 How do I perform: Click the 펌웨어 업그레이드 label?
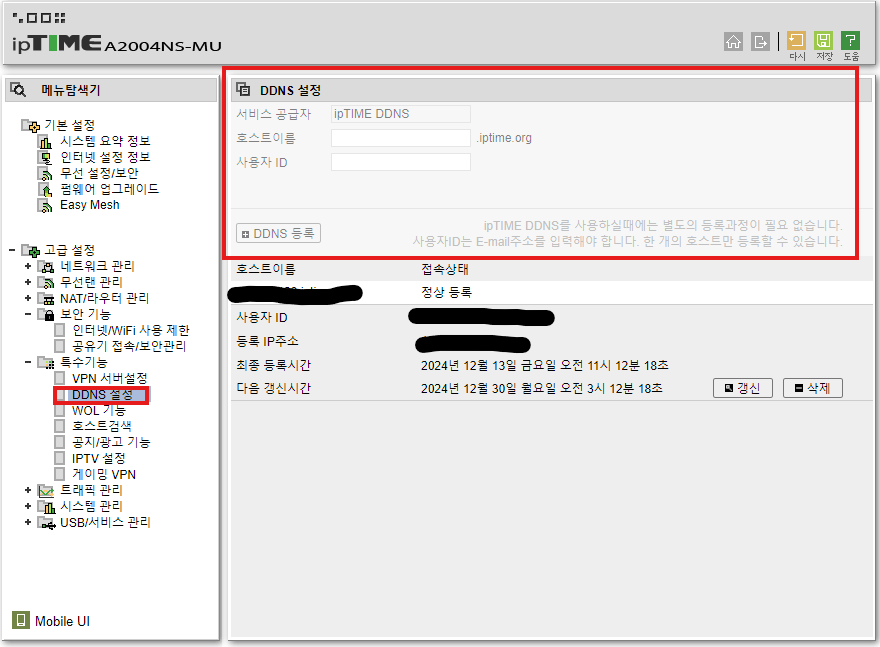(109, 190)
